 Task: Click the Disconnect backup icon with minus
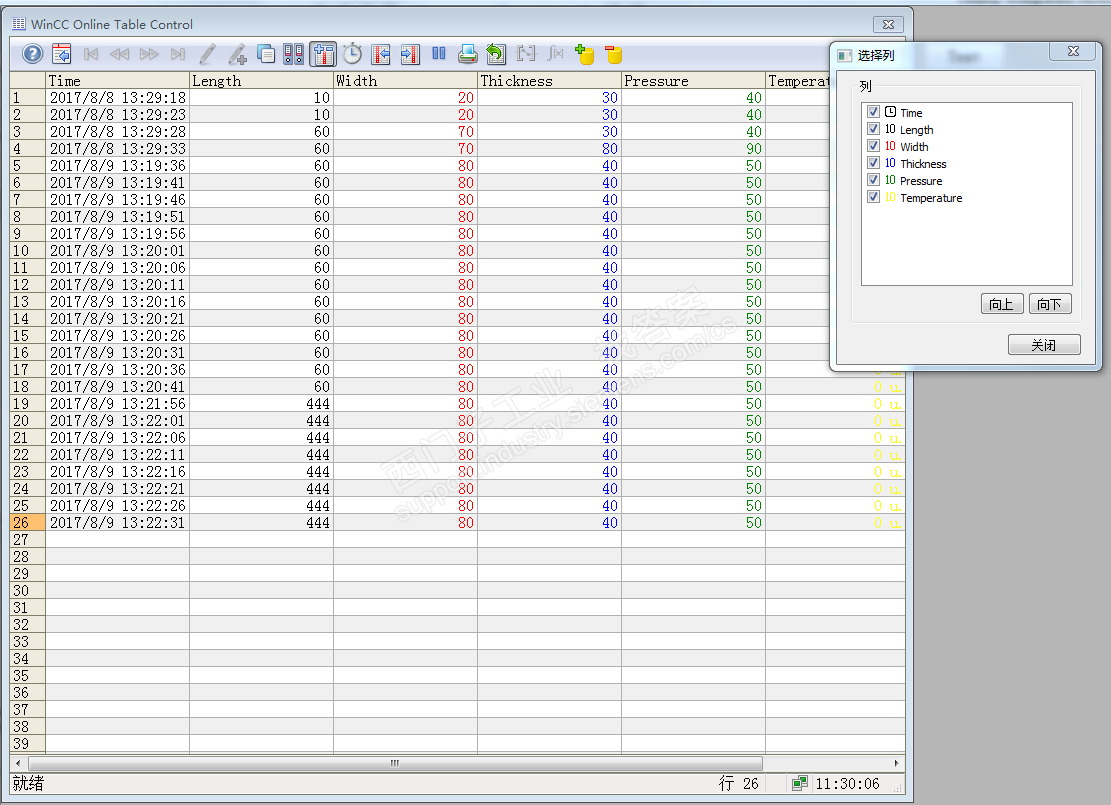pos(614,54)
